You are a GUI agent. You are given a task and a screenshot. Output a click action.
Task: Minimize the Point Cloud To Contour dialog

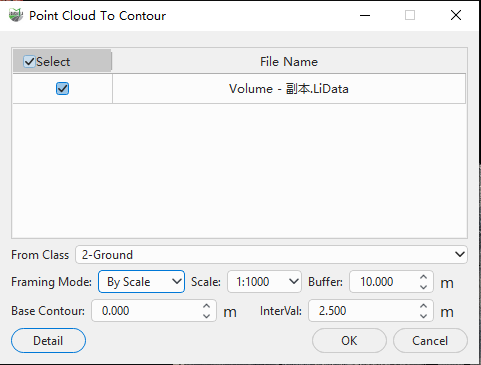365,15
